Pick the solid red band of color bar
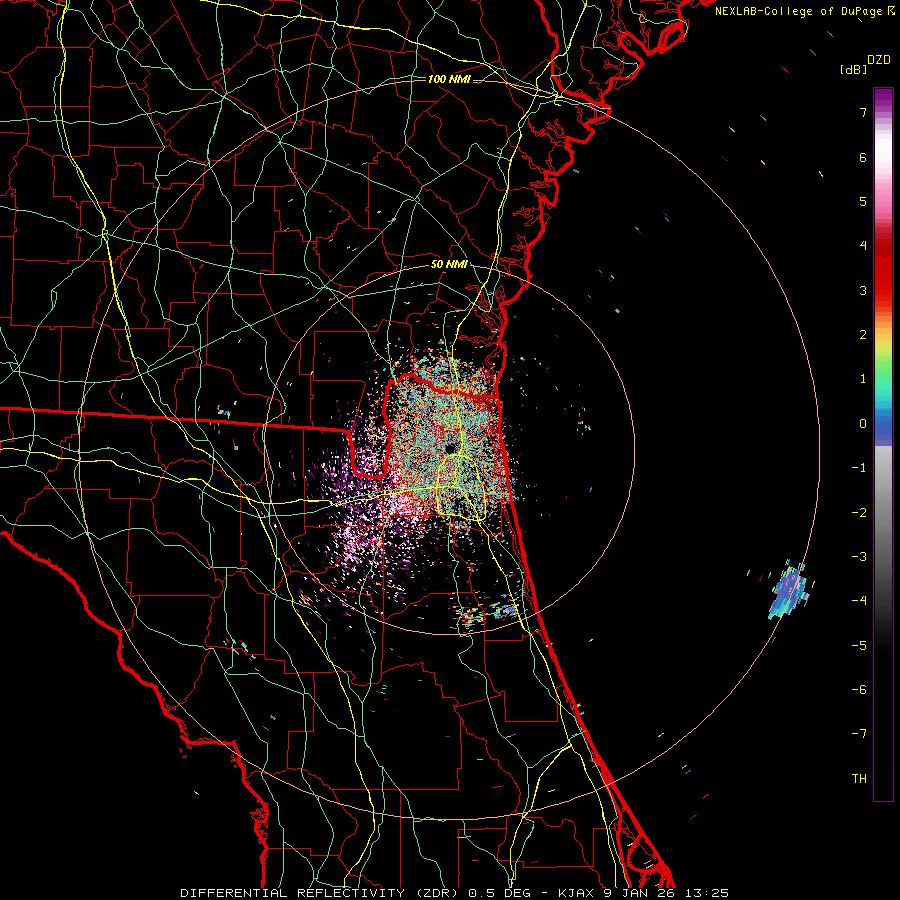This screenshot has width=900, height=900. pos(883,276)
